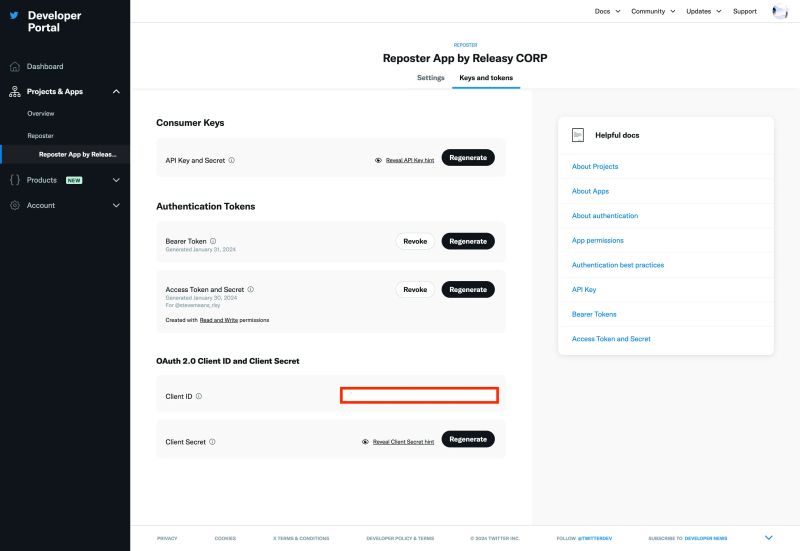Regenerate the API Key and Secret
Screen dimensions: 800x551
pyautogui.click(x=468, y=158)
